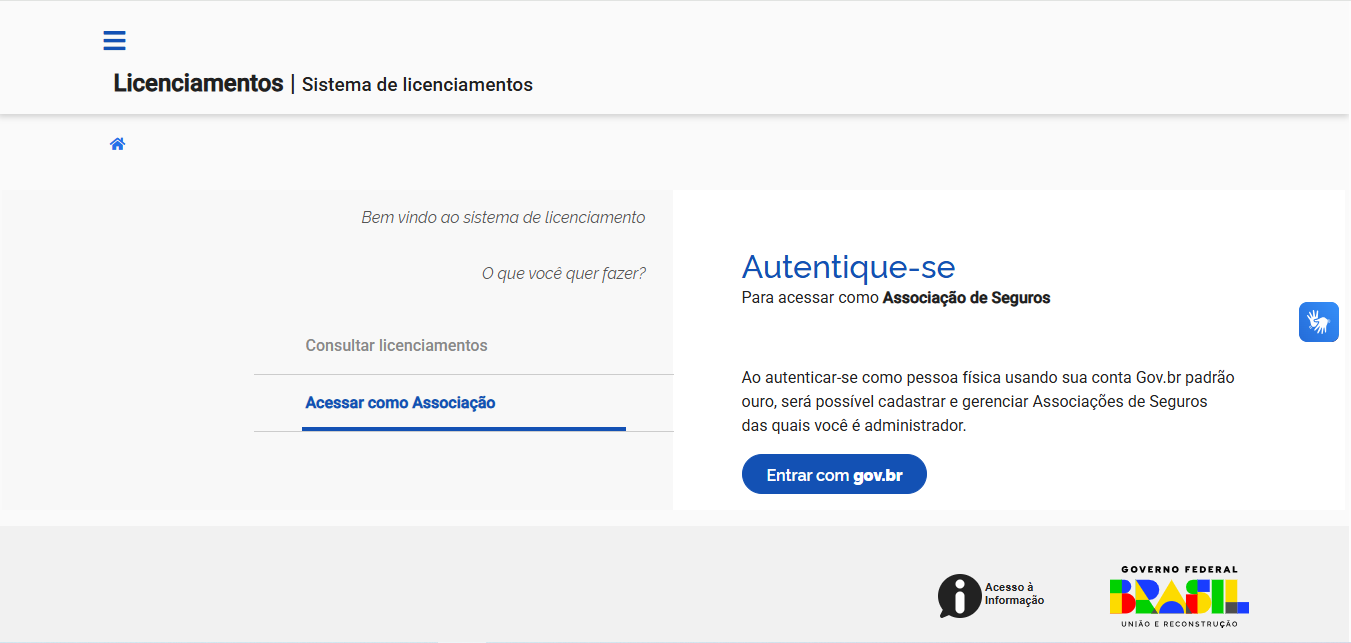Viewport: 1351px width, 643px height.
Task: Click the blue underline beneath active tab
Action: (463, 428)
